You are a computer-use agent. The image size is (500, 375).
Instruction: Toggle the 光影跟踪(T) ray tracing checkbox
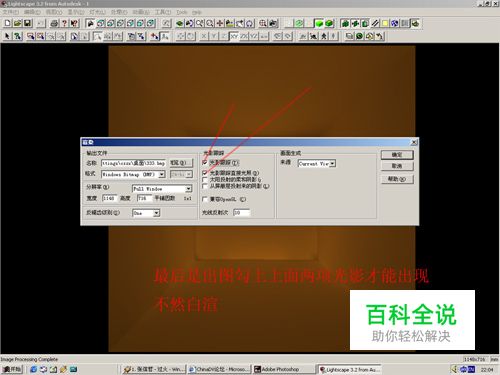click(x=205, y=162)
